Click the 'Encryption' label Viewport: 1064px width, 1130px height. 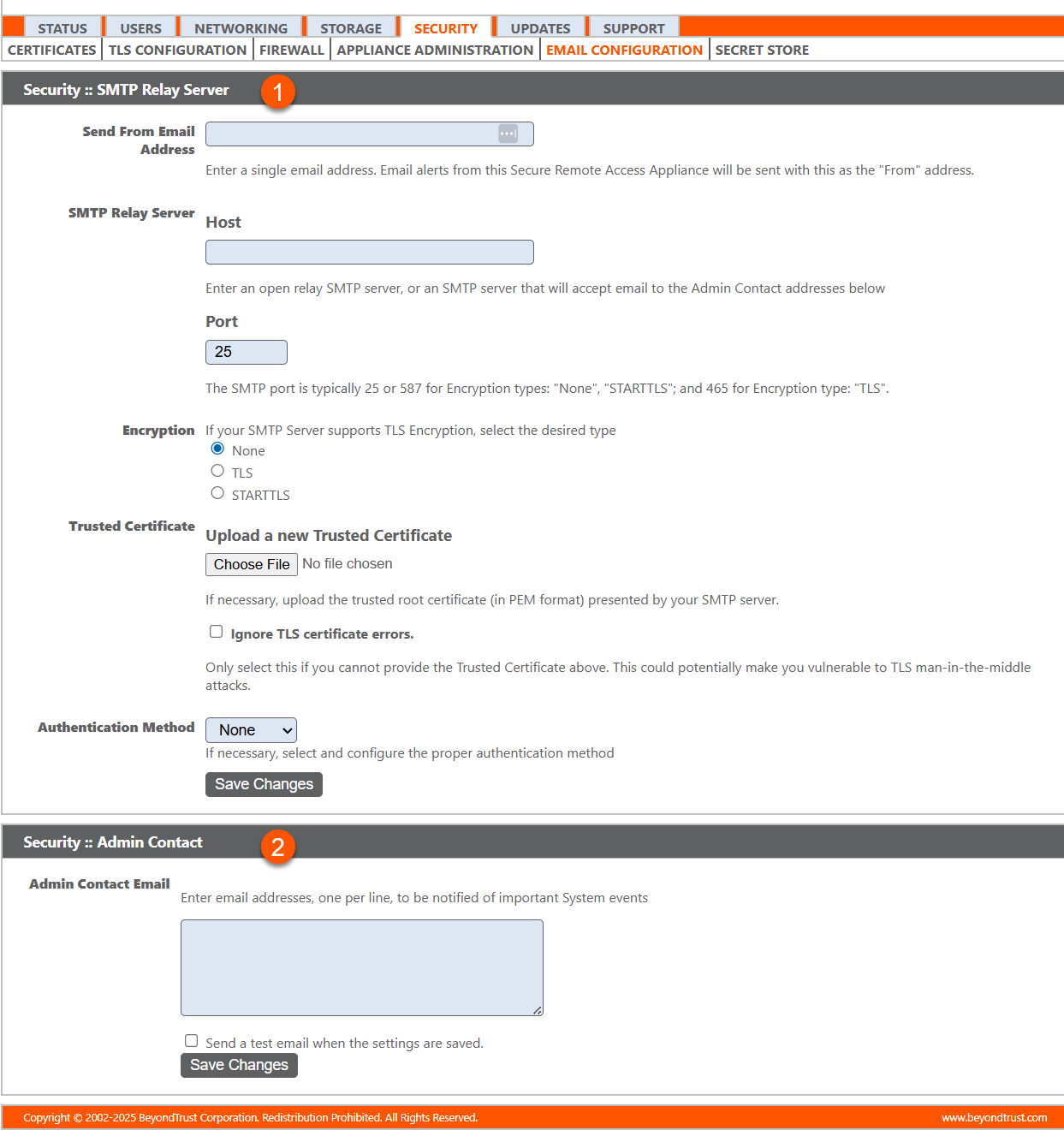(x=158, y=430)
